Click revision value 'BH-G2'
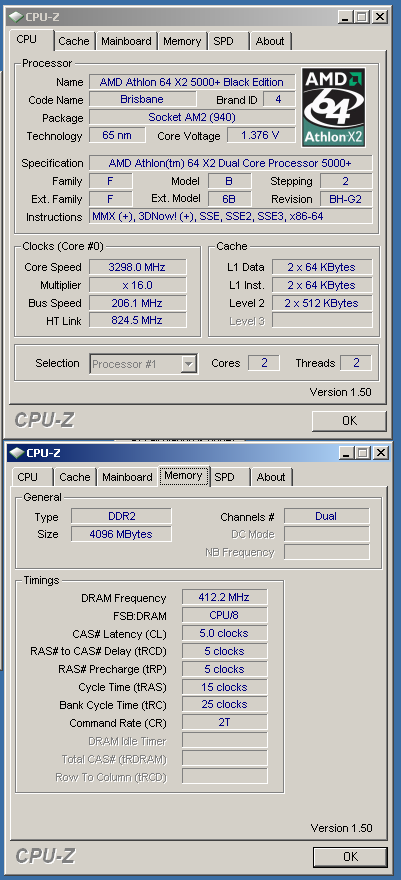 (x=346, y=199)
